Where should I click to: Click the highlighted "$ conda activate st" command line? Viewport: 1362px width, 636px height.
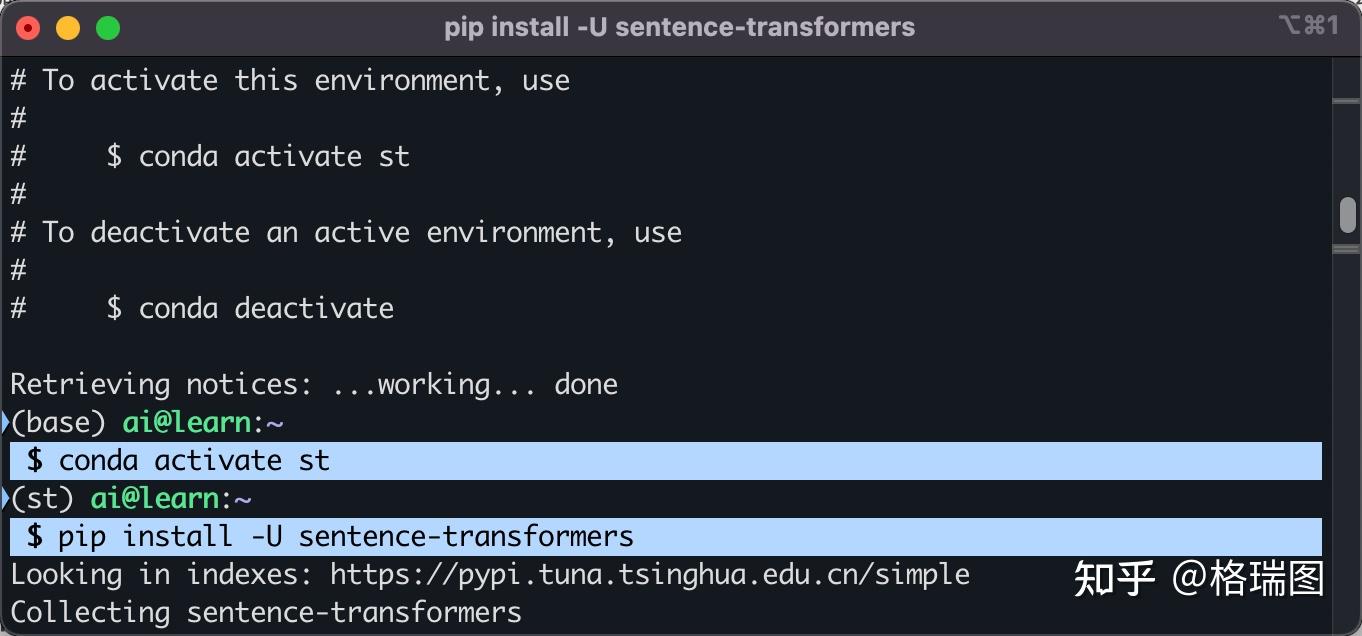pyautogui.click(x=178, y=461)
